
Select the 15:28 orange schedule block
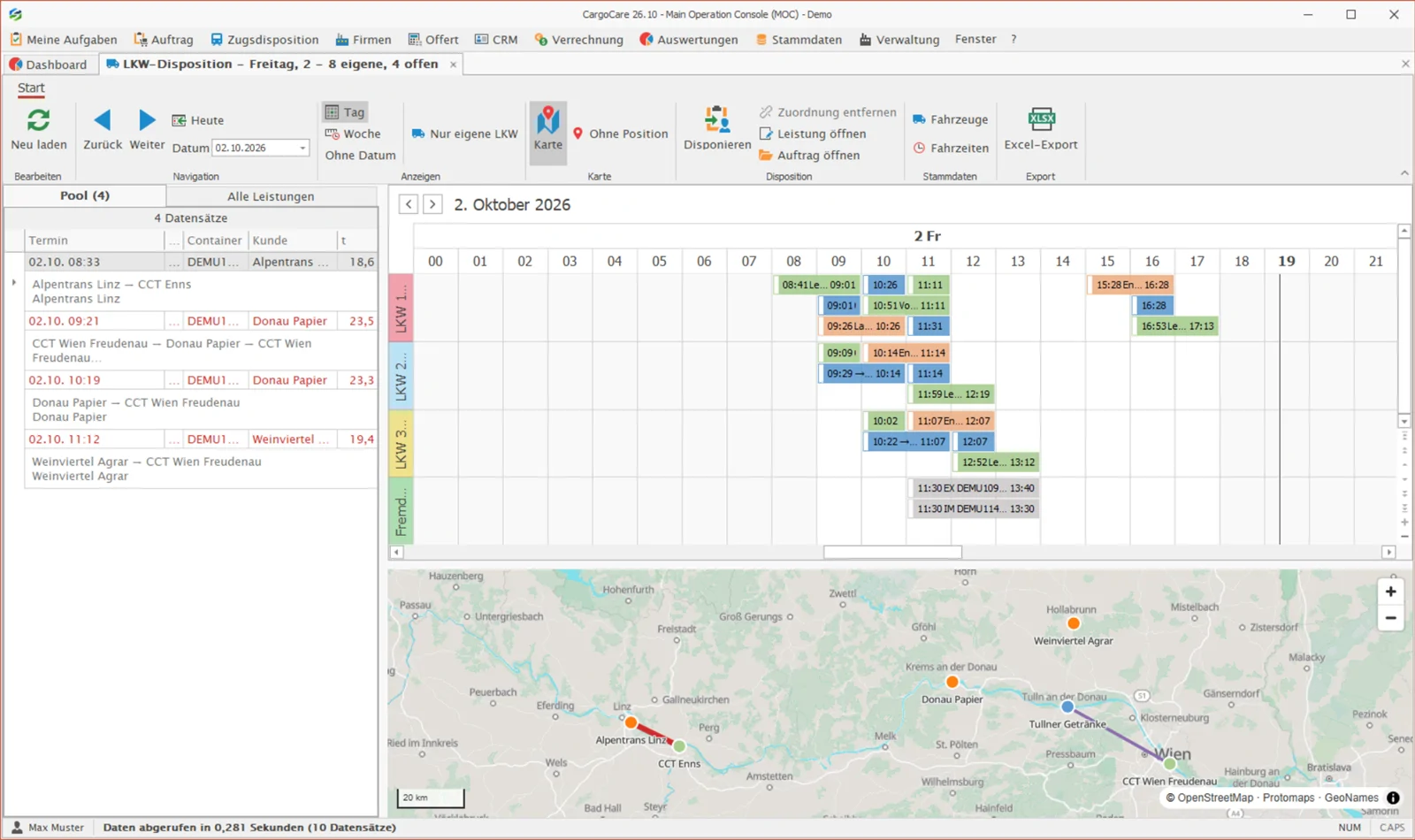[x=1132, y=285]
